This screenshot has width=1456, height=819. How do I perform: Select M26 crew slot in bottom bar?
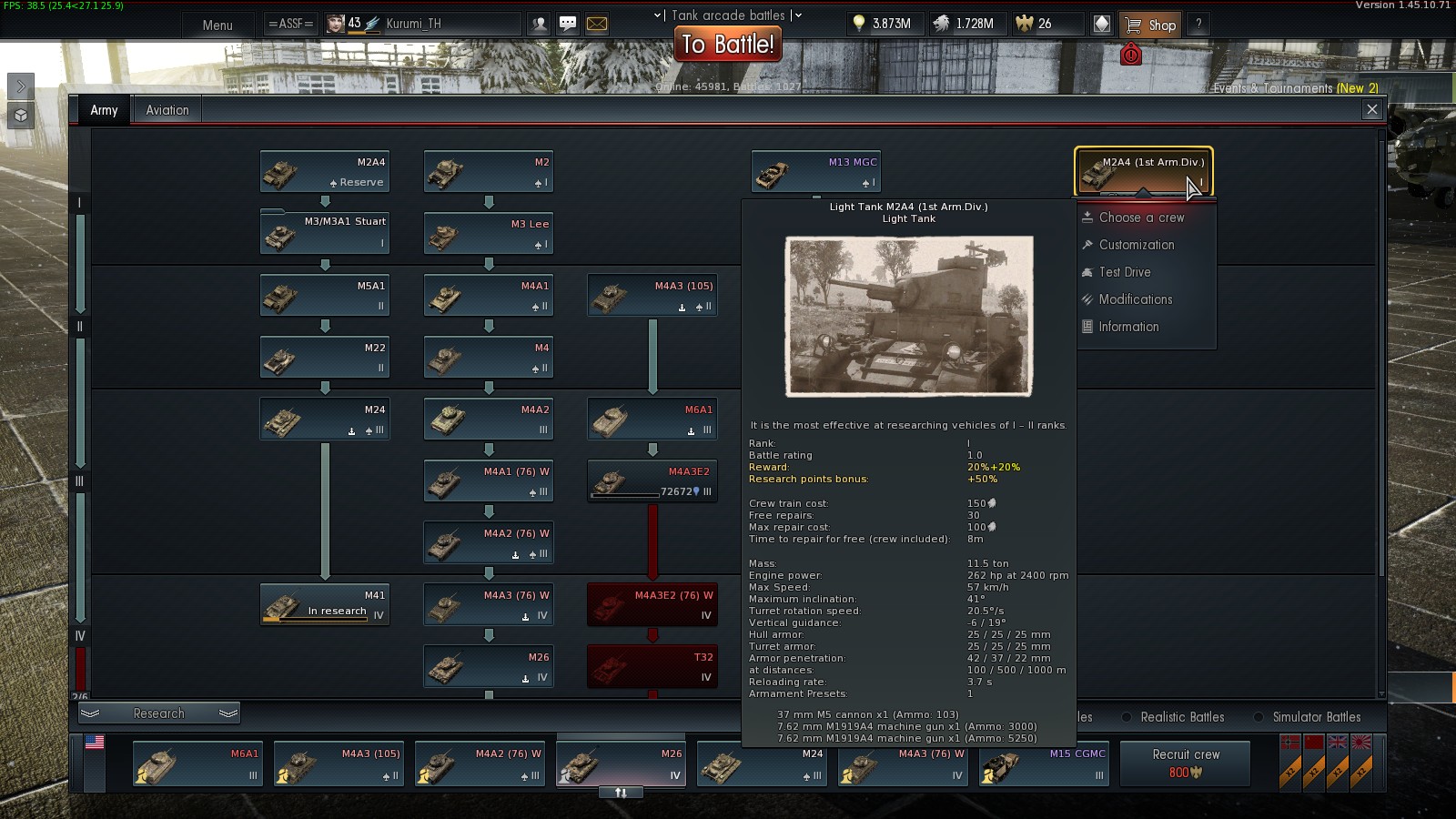tap(621, 763)
